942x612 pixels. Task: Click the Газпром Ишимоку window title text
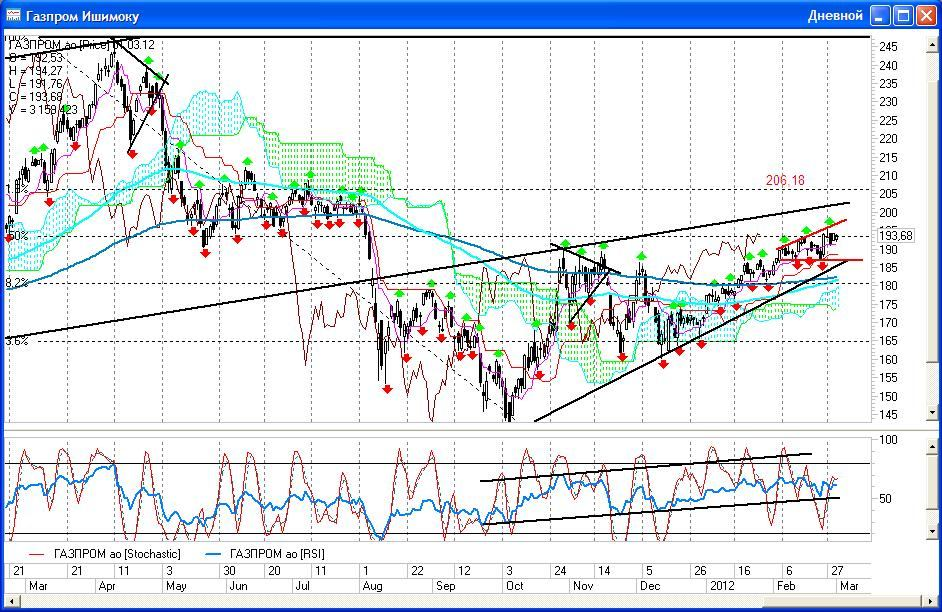click(83, 16)
